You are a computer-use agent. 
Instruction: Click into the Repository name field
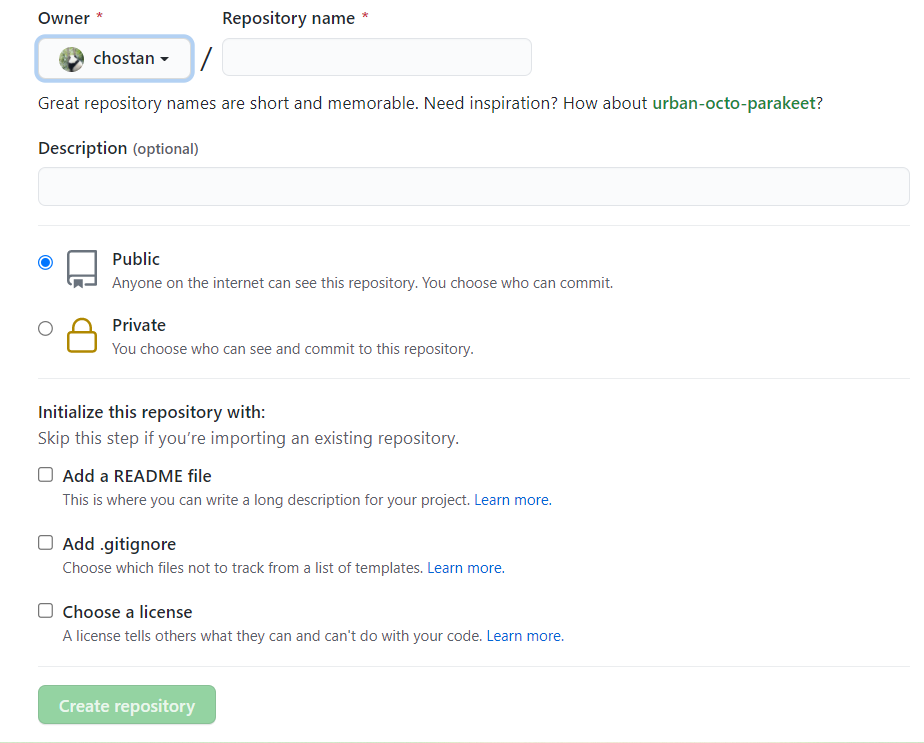click(376, 57)
